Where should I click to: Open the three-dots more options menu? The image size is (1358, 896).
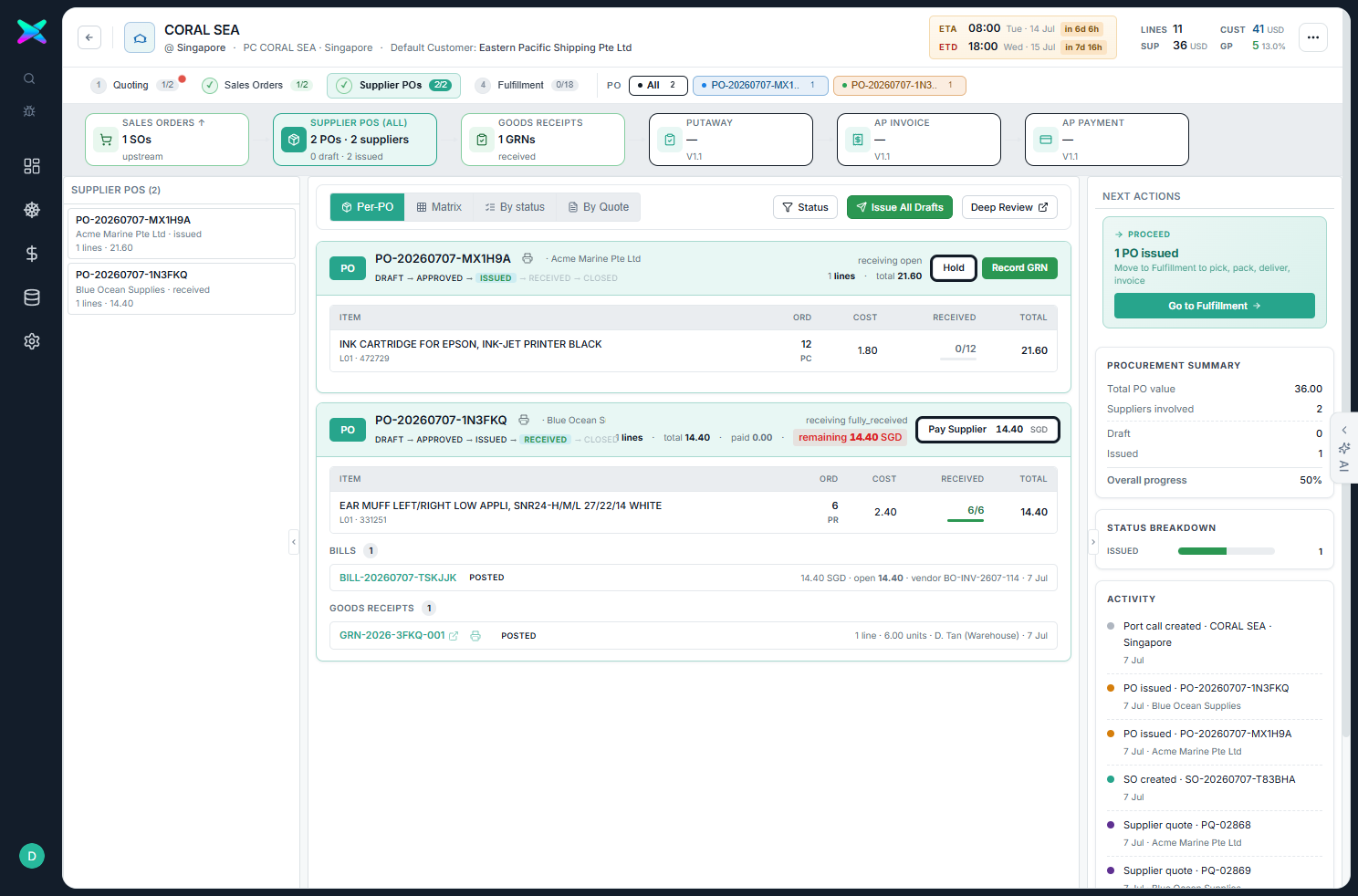[1313, 37]
